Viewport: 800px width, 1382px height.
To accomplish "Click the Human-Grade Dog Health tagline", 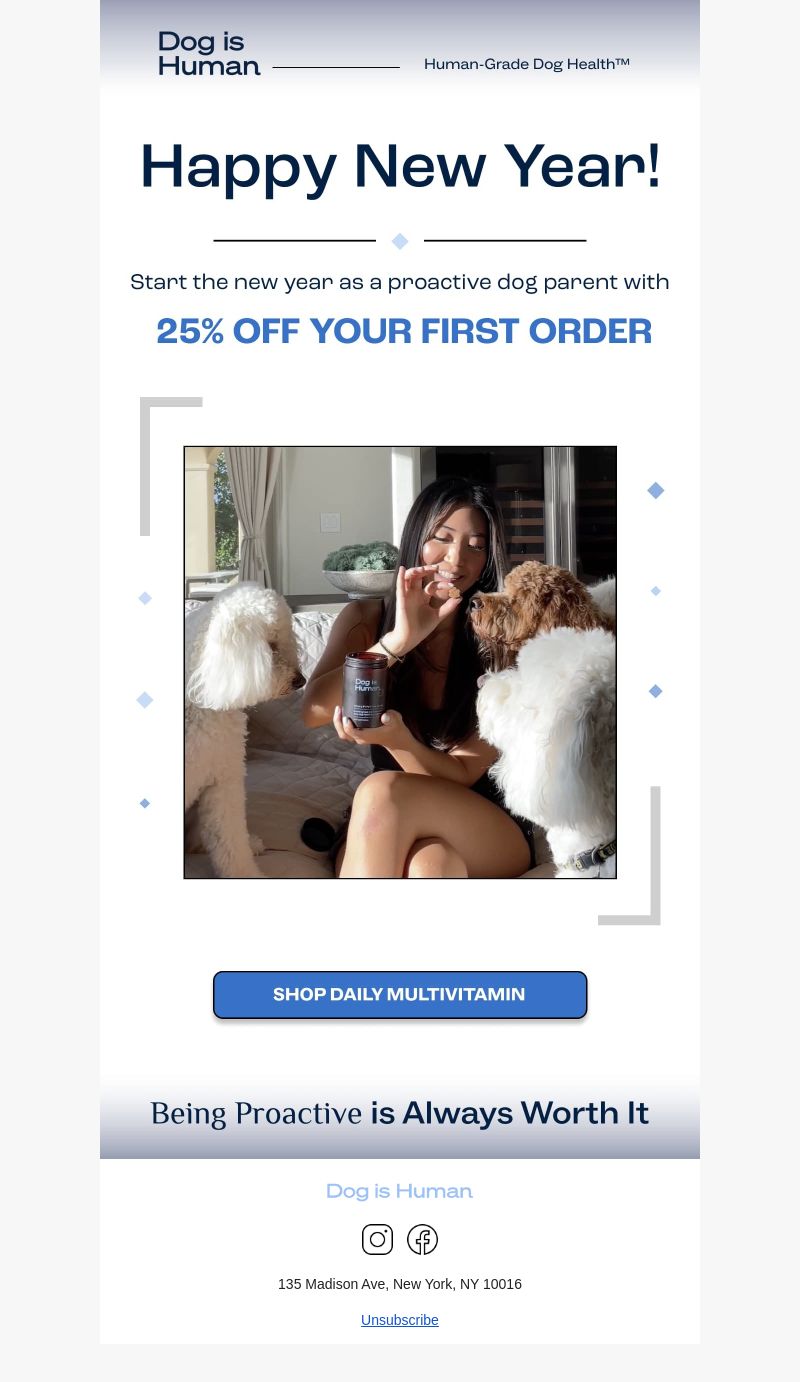I will pyautogui.click(x=527, y=64).
